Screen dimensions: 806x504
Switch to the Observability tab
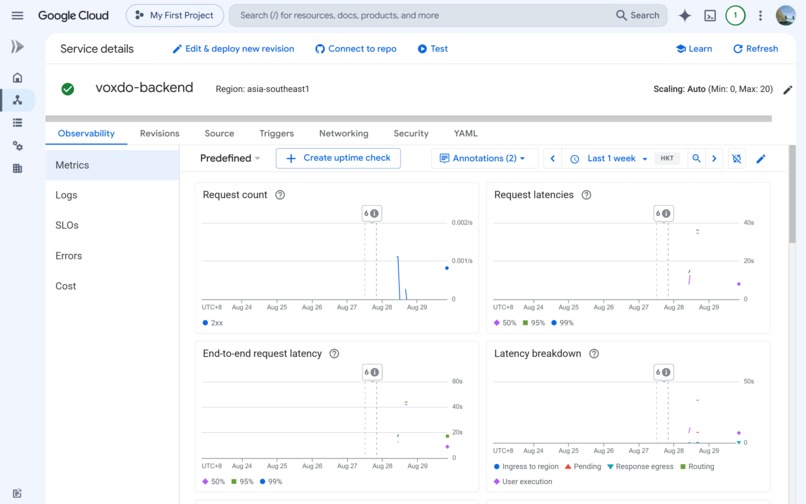(86, 134)
